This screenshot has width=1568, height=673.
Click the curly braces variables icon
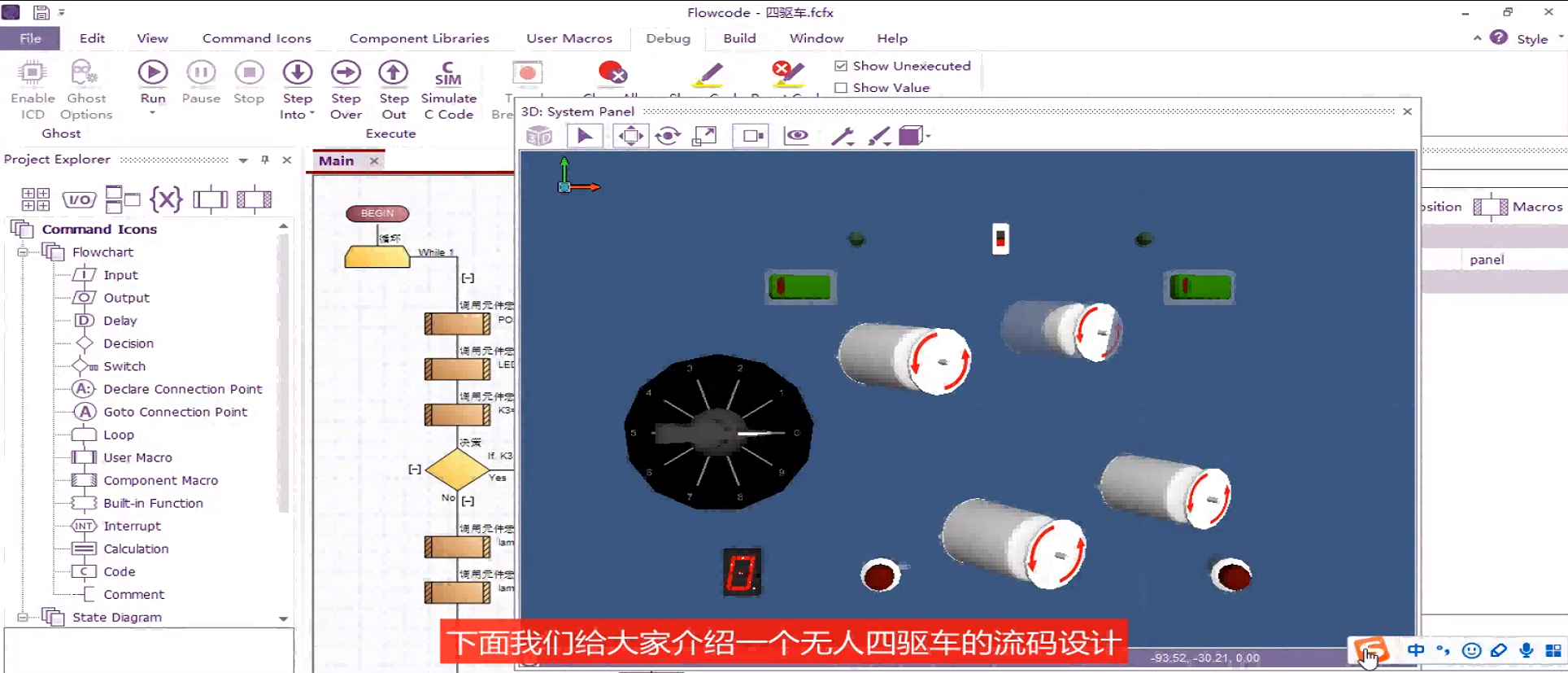pos(166,199)
